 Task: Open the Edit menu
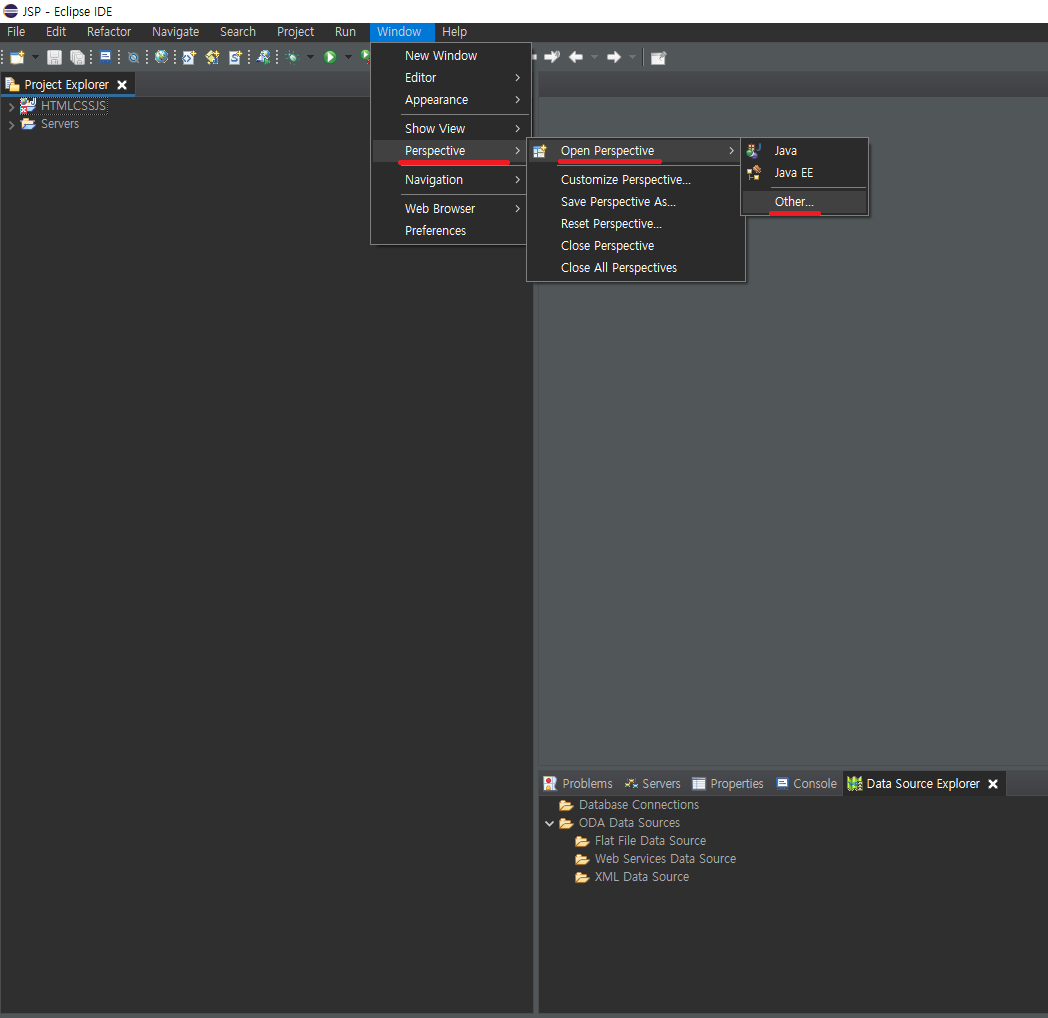(x=56, y=31)
